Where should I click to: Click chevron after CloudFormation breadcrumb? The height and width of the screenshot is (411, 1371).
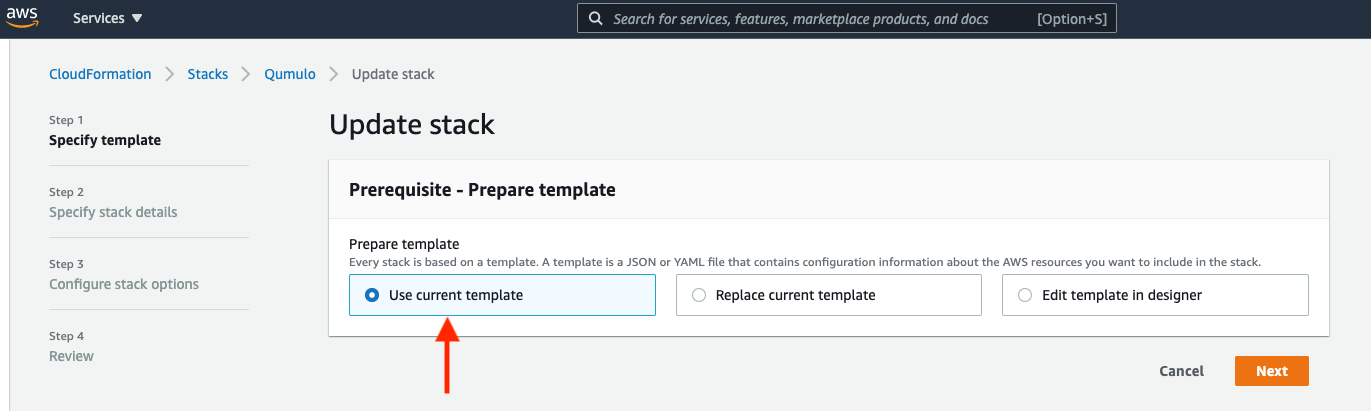(170, 74)
